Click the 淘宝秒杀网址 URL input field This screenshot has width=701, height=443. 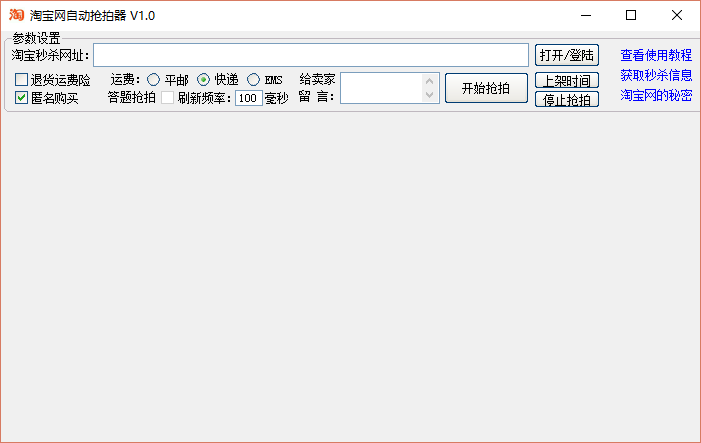click(x=310, y=55)
